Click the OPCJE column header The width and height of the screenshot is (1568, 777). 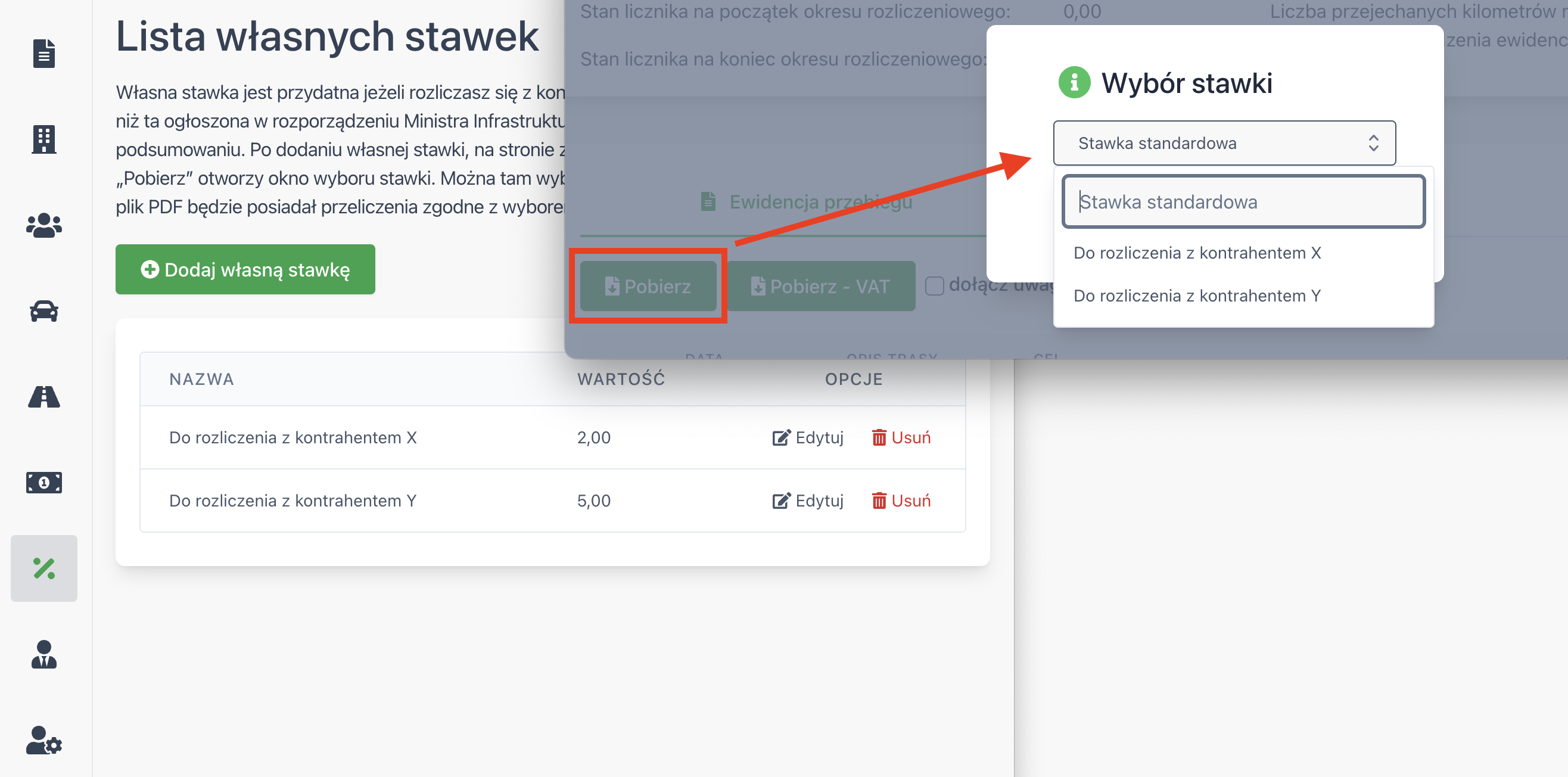pos(853,379)
